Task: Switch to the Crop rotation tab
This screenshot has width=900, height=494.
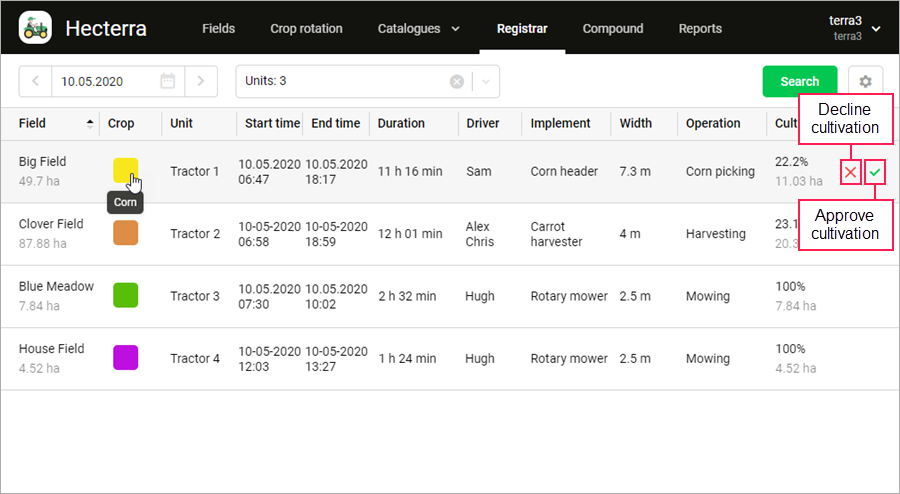Action: (x=306, y=28)
